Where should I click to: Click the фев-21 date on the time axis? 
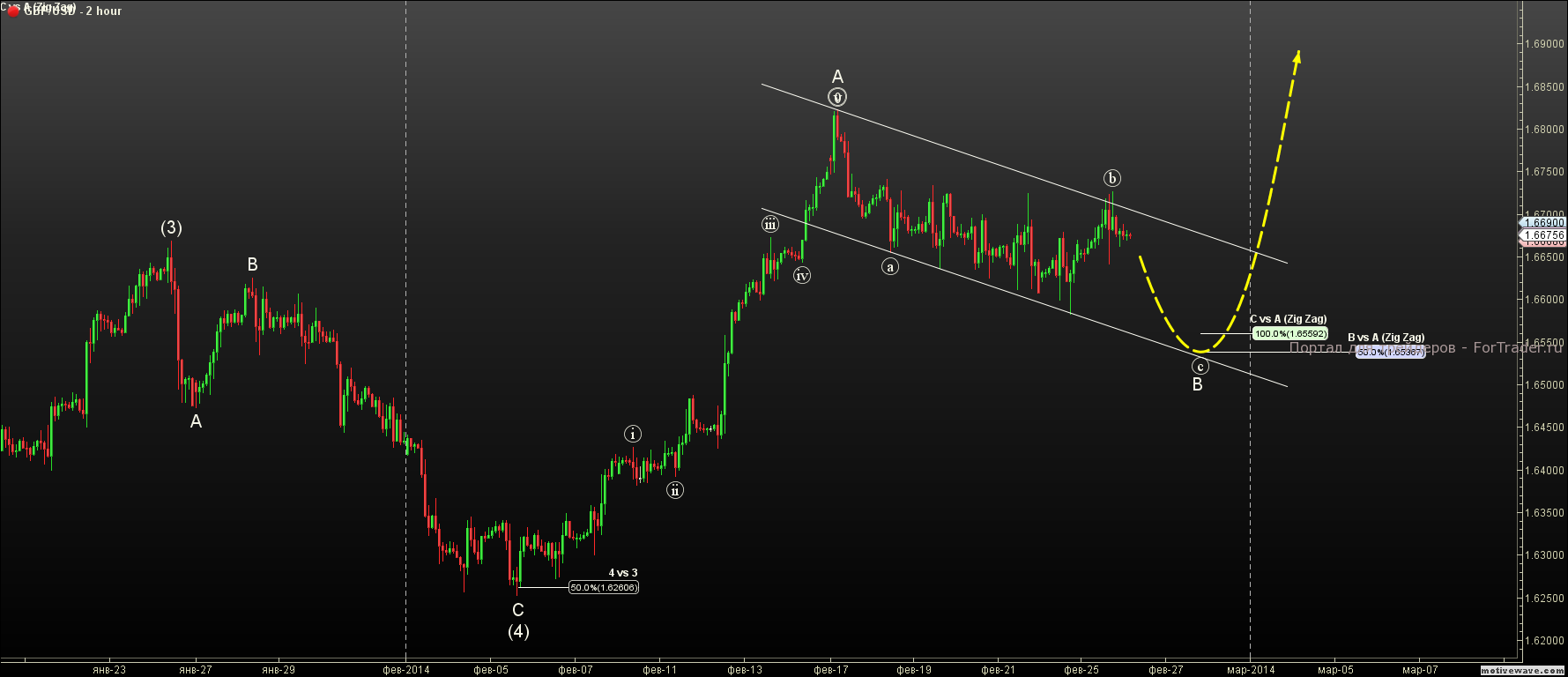(998, 670)
